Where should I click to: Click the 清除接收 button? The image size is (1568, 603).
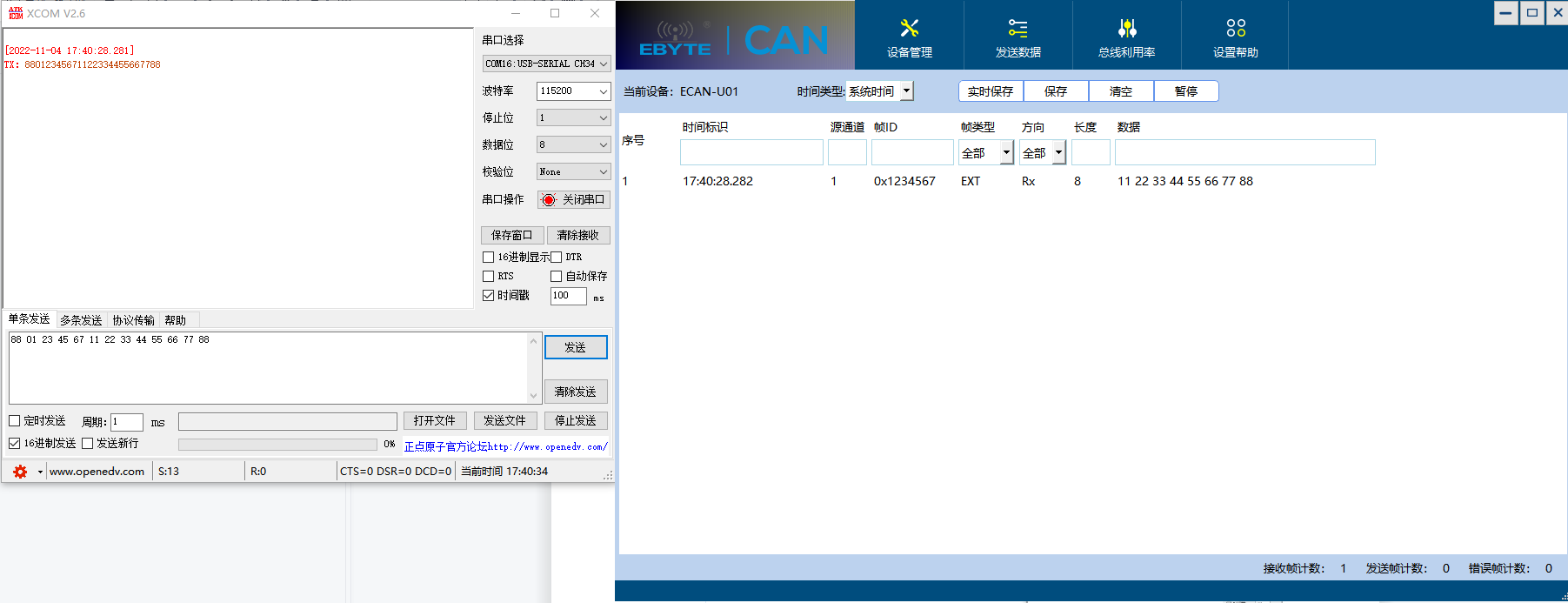pyautogui.click(x=578, y=236)
